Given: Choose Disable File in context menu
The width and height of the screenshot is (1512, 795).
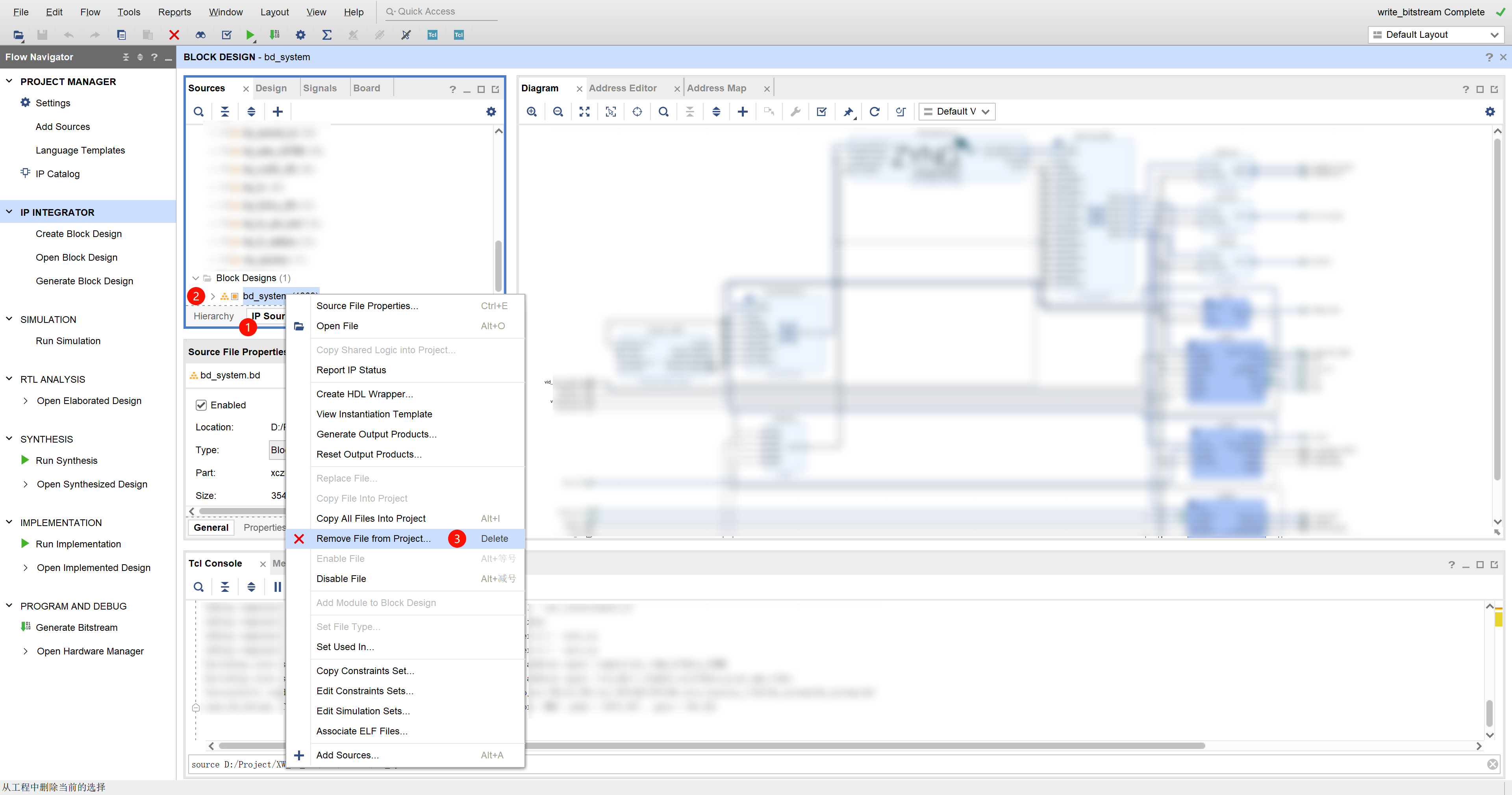Looking at the screenshot, I should point(405,578).
